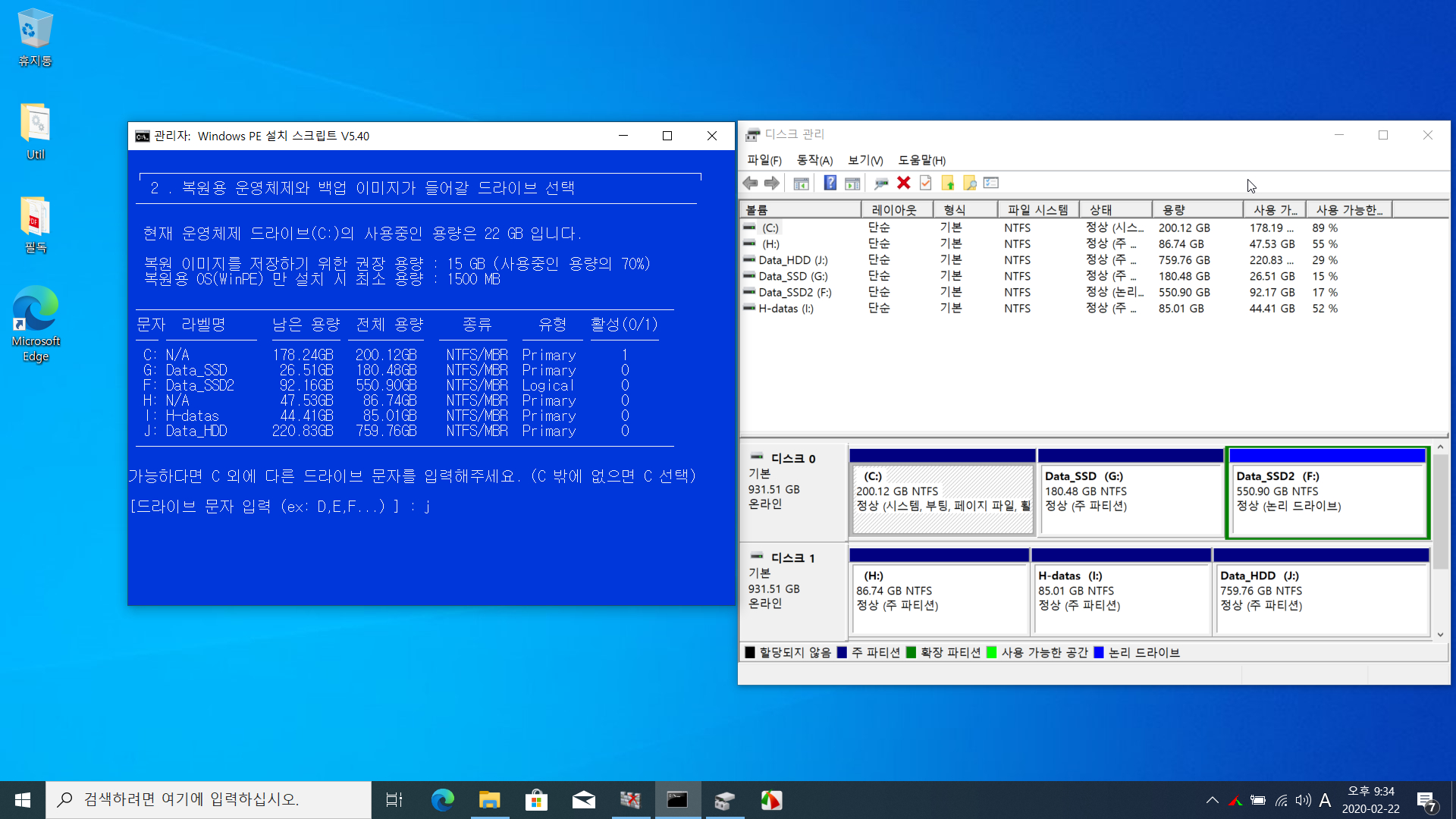The image size is (1456, 819).
Task: Open Microsoft Store from the taskbar
Action: [x=536, y=800]
